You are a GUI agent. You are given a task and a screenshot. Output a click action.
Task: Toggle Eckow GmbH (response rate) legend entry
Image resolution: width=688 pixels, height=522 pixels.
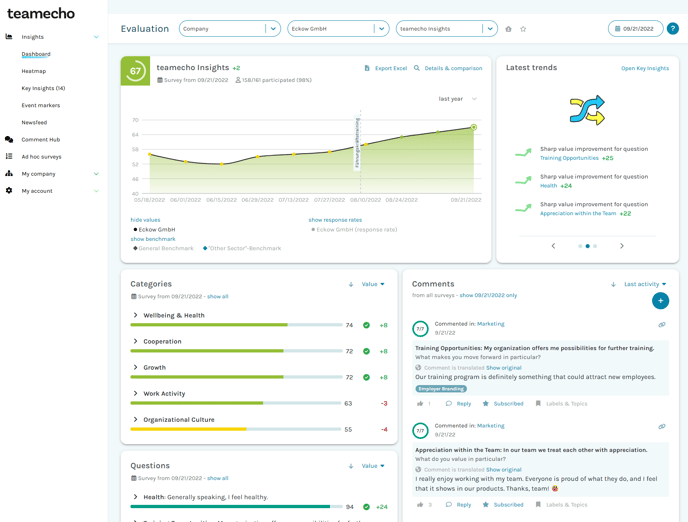click(354, 229)
